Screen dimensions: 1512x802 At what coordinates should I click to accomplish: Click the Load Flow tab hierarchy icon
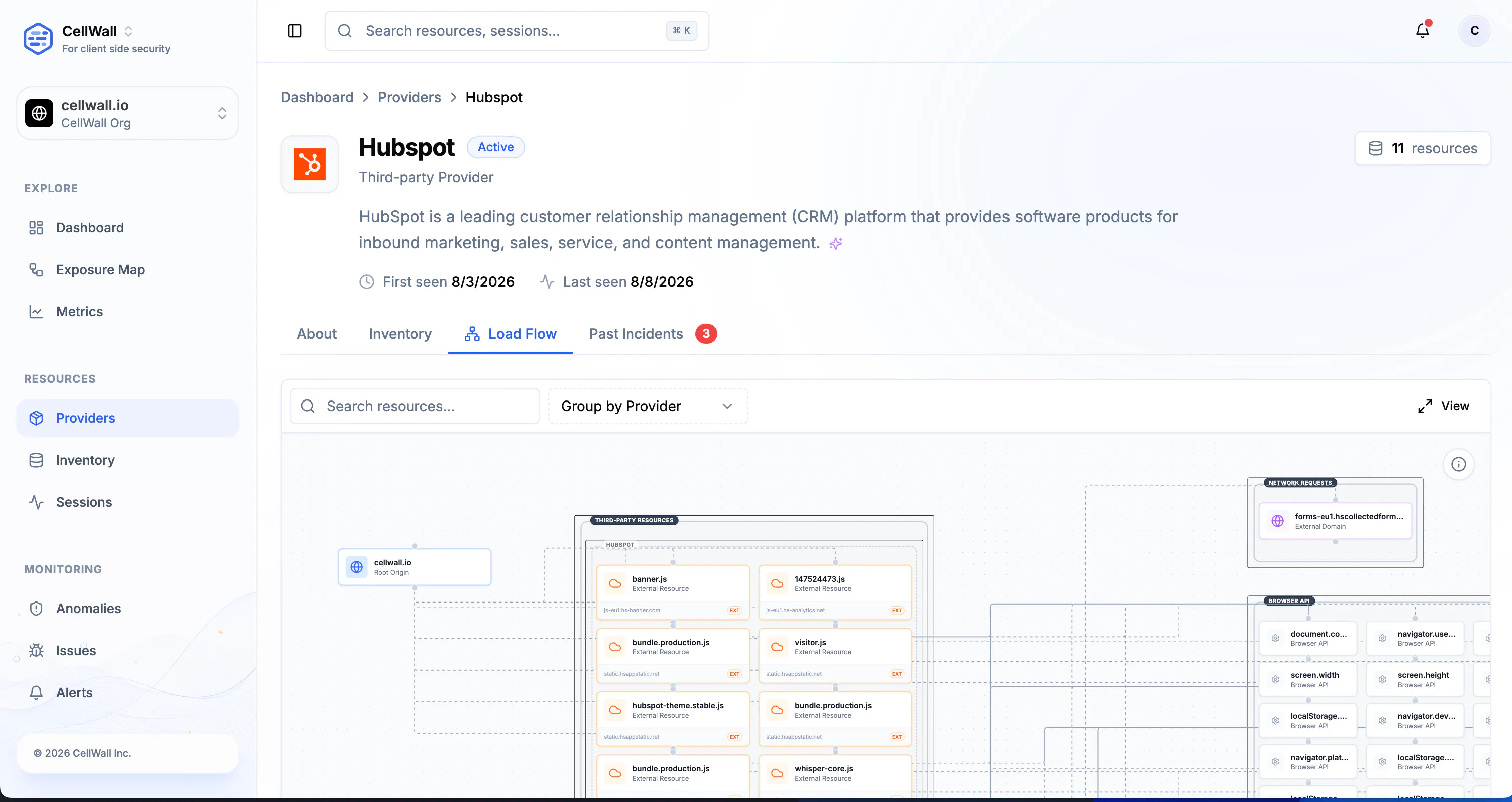[x=472, y=334]
